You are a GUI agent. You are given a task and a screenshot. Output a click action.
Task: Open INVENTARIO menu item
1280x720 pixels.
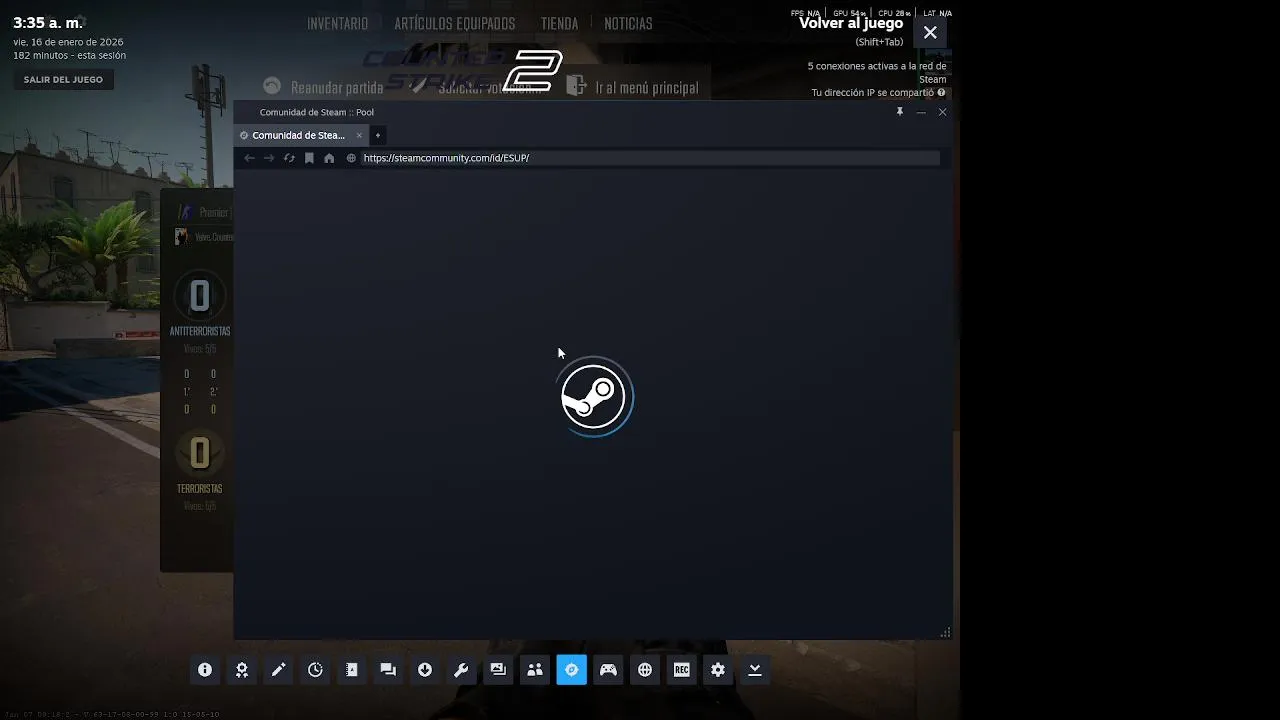pyautogui.click(x=337, y=23)
